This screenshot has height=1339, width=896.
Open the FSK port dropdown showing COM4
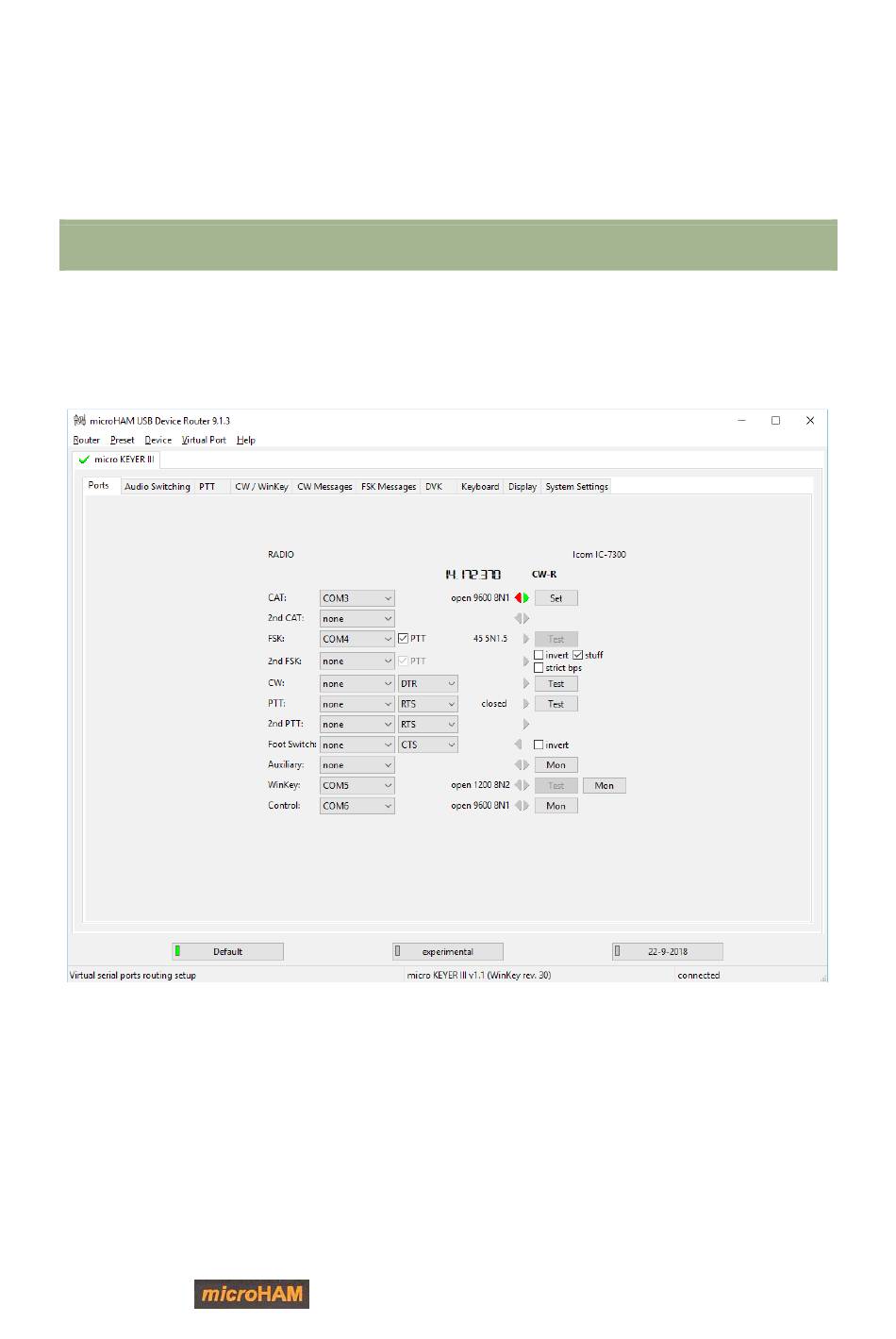tap(357, 639)
